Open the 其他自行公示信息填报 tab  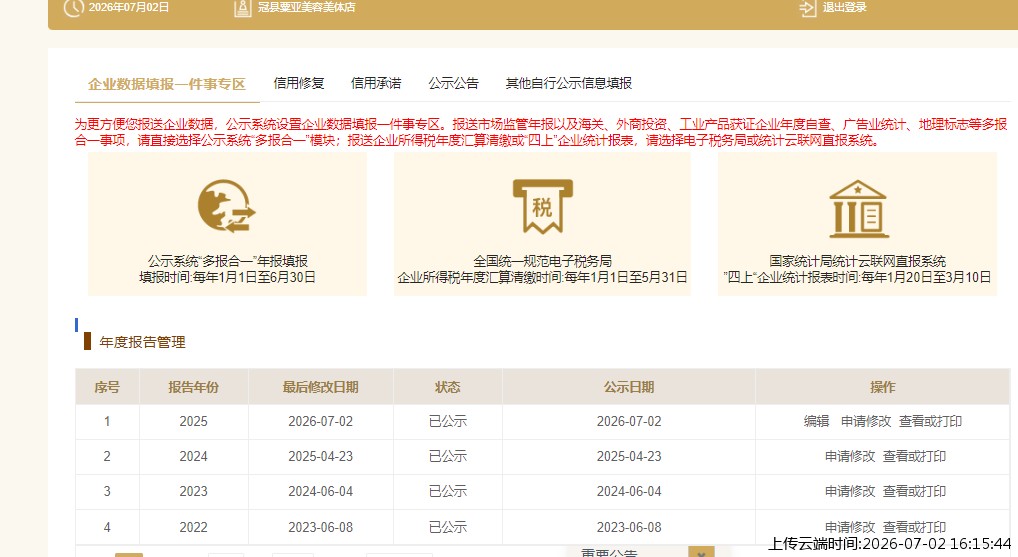pyautogui.click(x=569, y=83)
